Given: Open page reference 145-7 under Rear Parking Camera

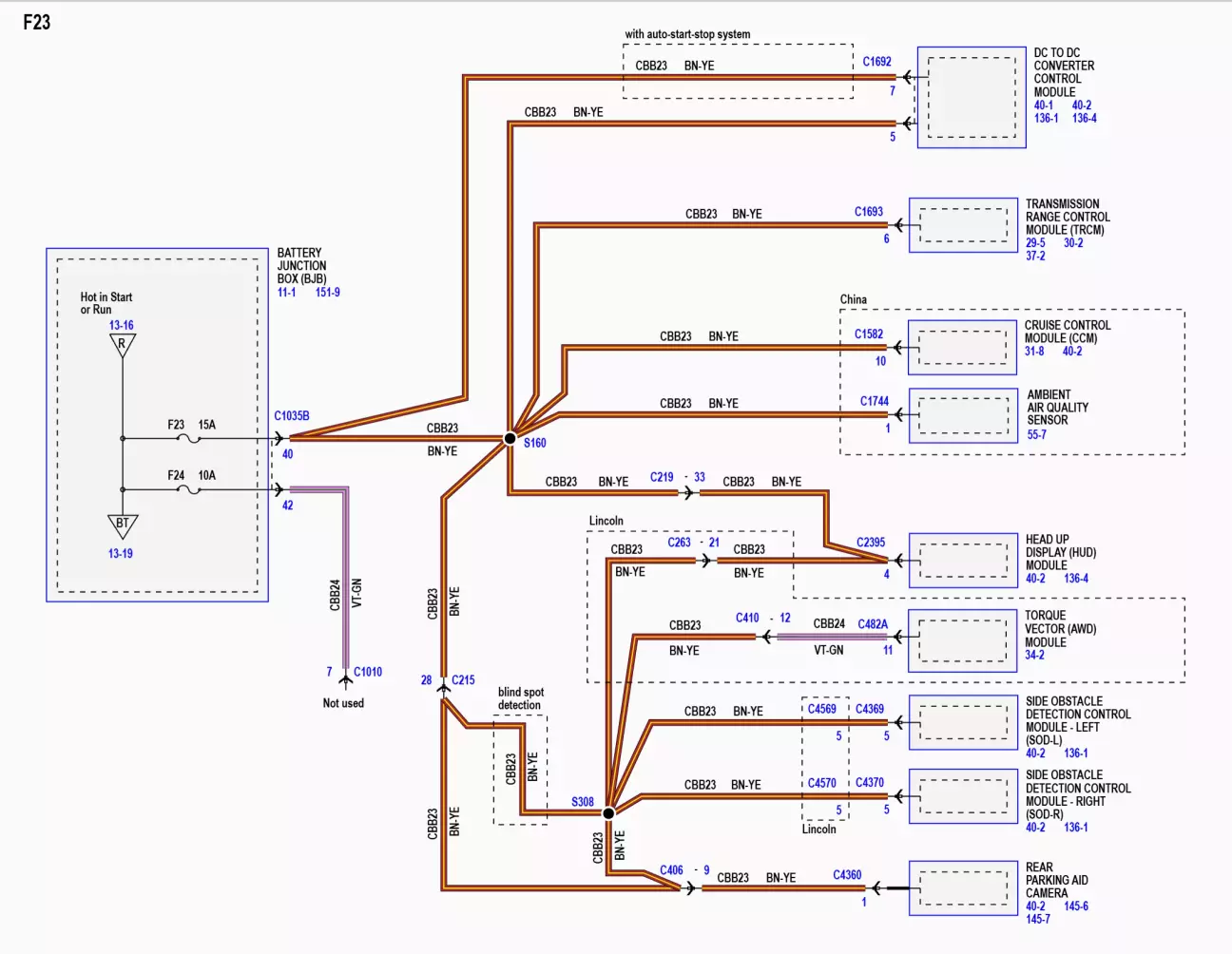Looking at the screenshot, I should (1037, 919).
